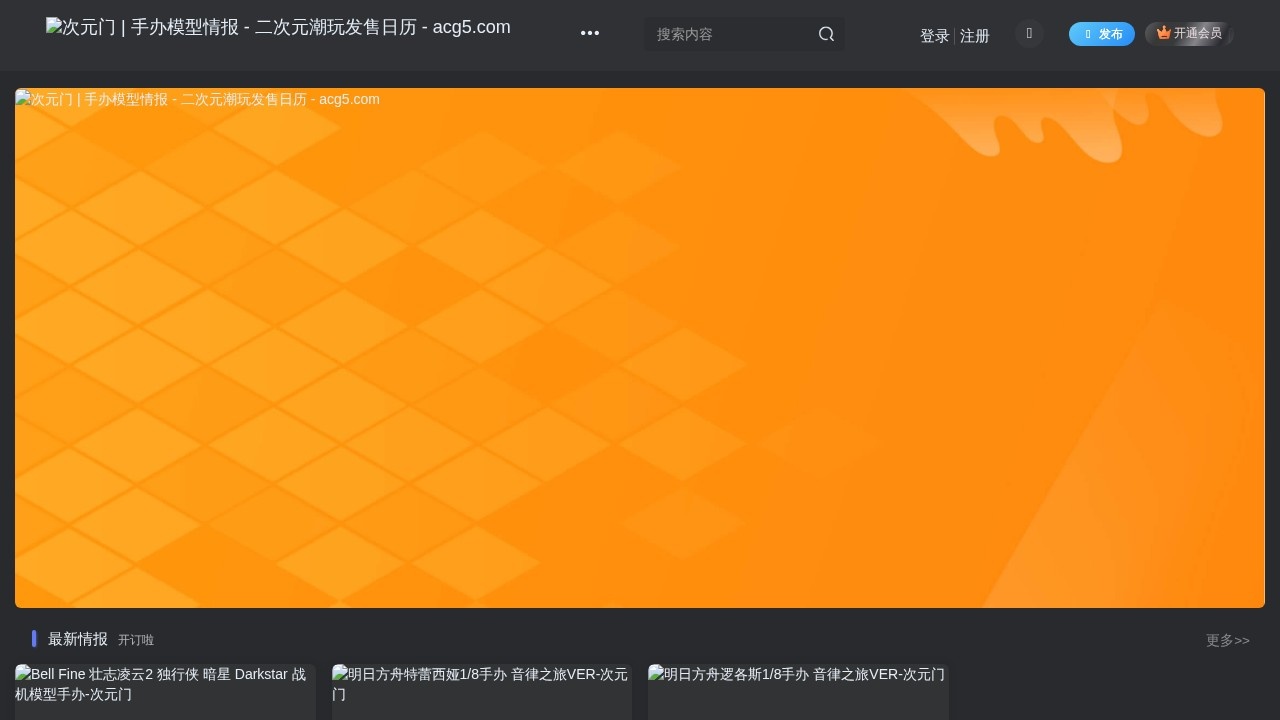1280x720 pixels.
Task: Click the 注册 register link
Action: point(974,35)
